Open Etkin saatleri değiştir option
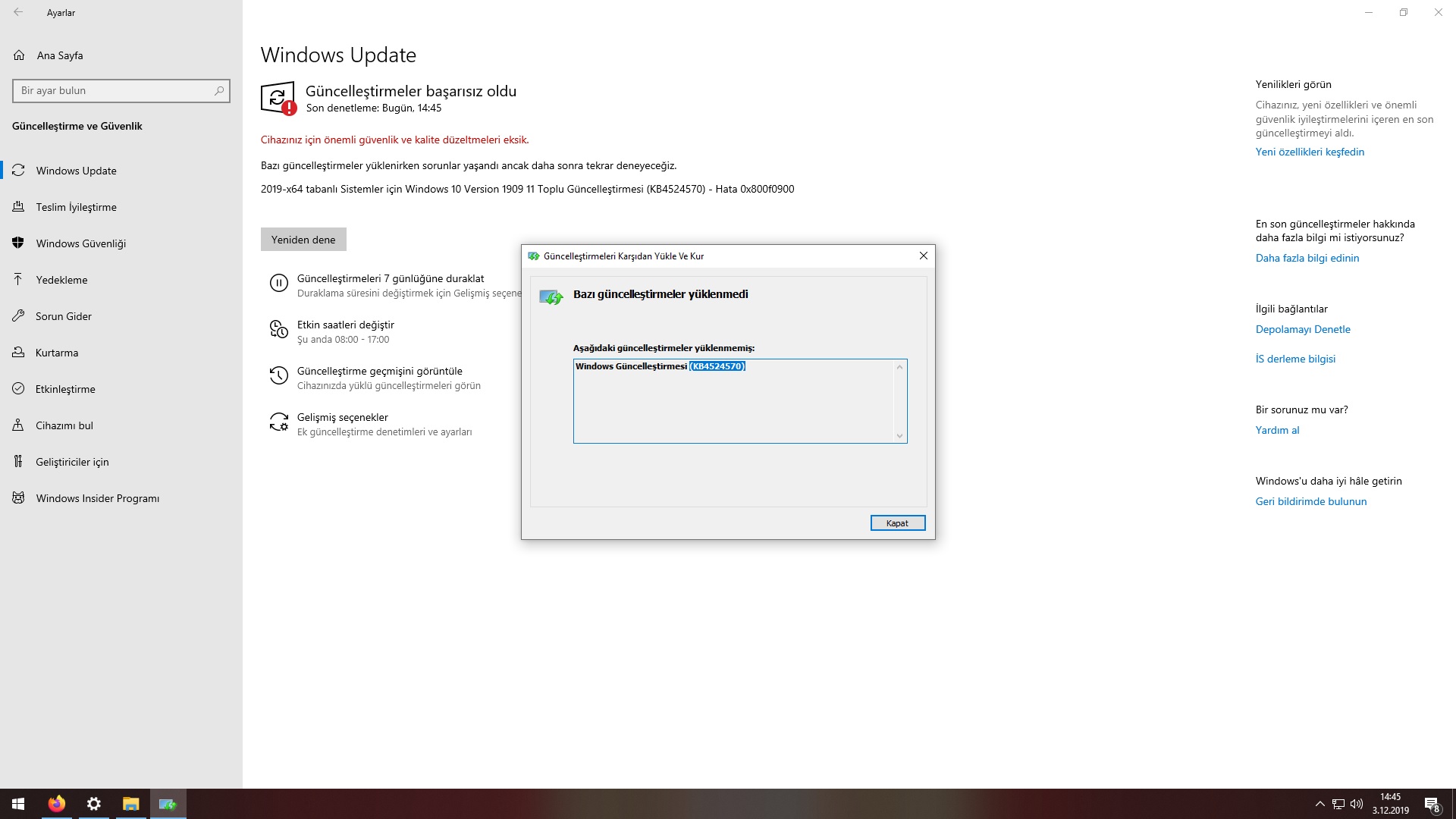This screenshot has height=819, width=1456. (346, 325)
